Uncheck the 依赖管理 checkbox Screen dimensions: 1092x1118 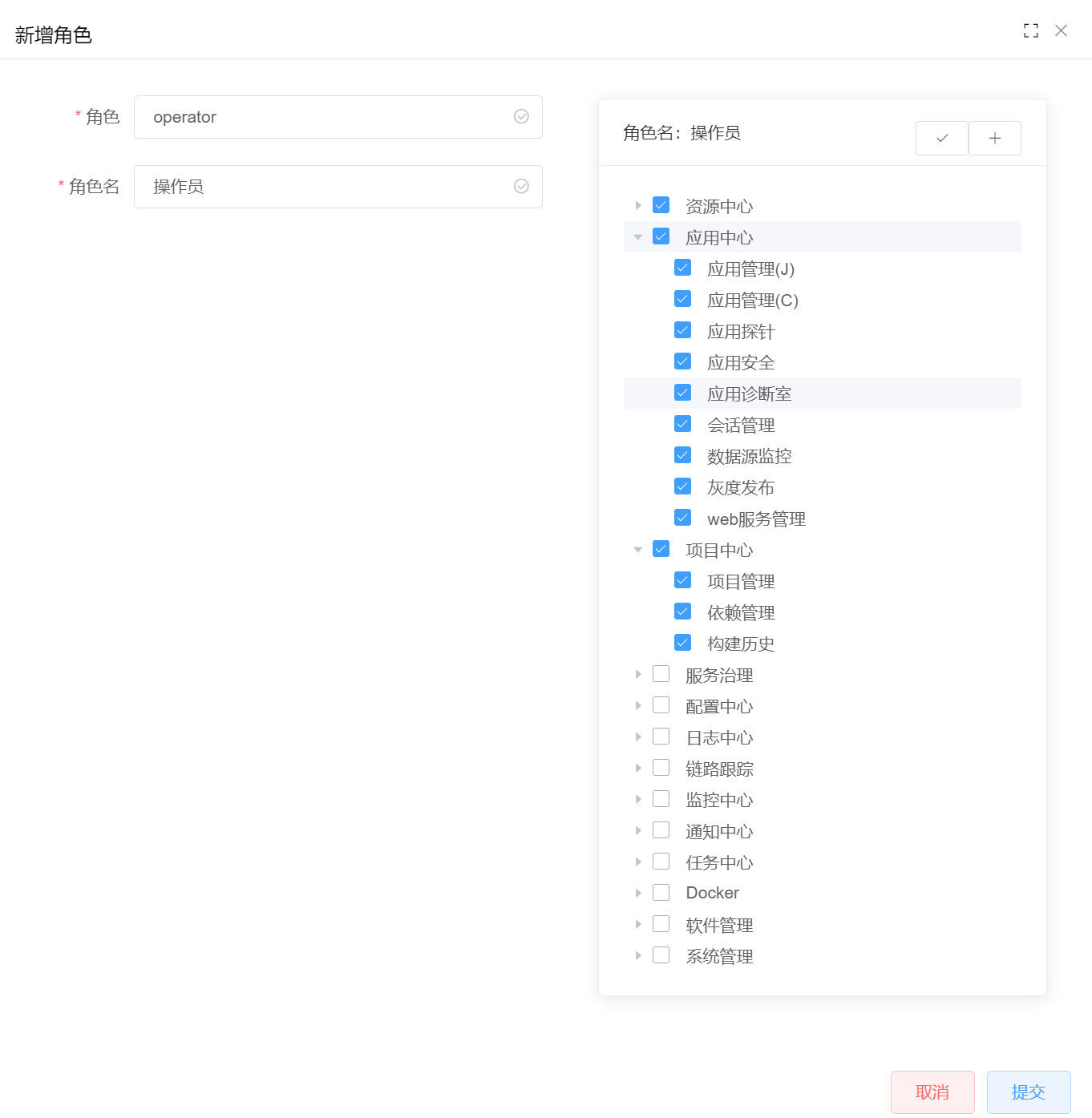click(x=682, y=611)
